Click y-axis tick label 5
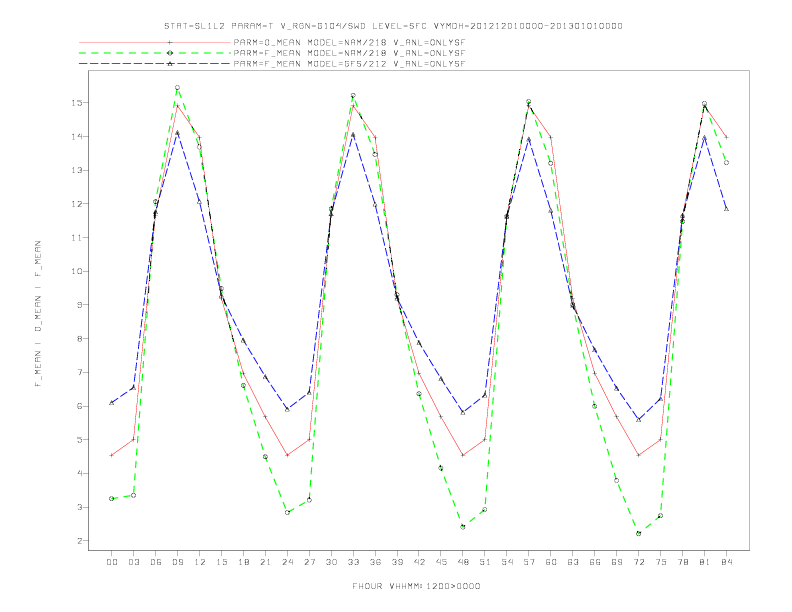Viewport: 792px width, 612px height. tap(80, 440)
